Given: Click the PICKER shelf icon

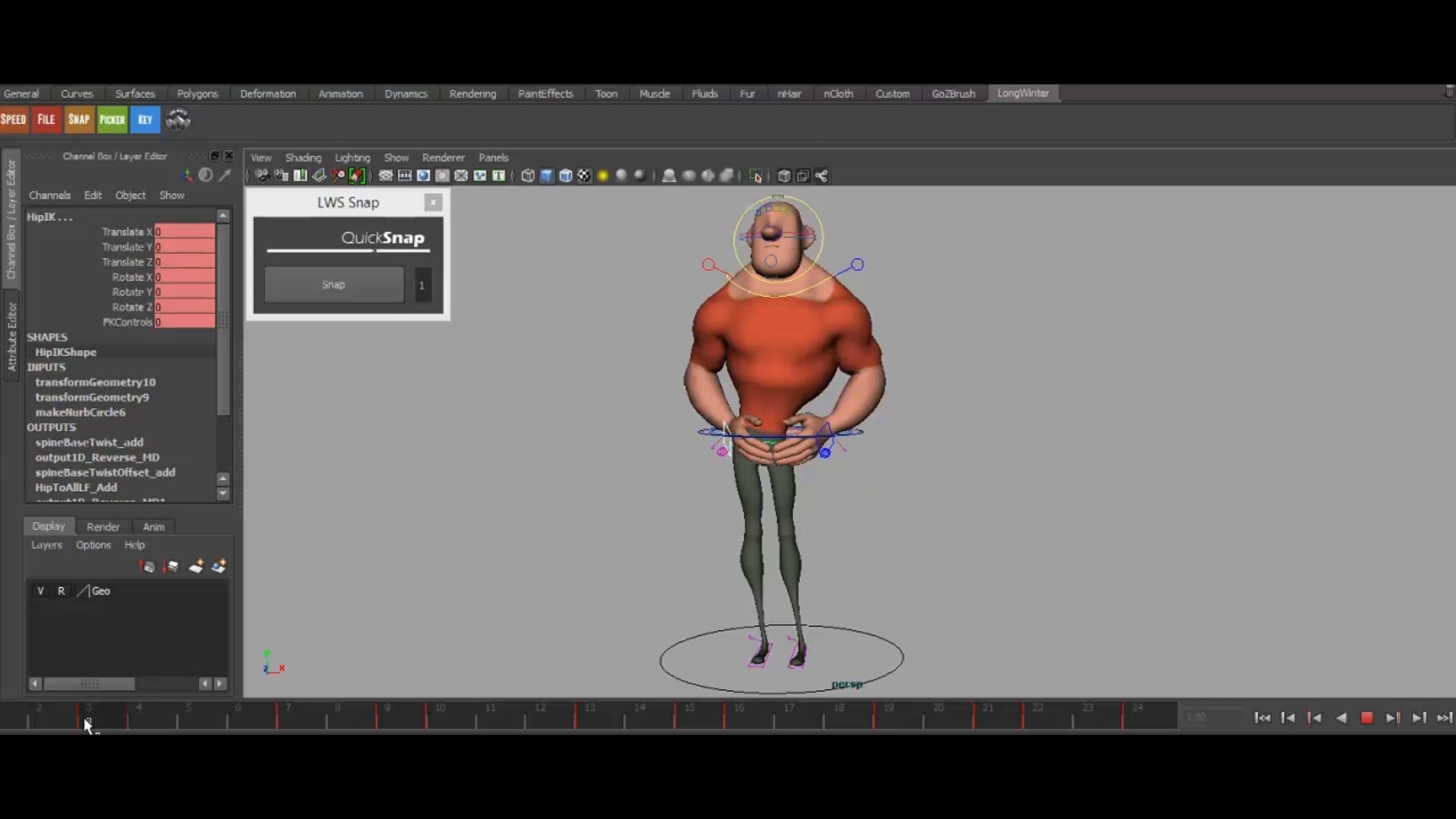Looking at the screenshot, I should 112,120.
